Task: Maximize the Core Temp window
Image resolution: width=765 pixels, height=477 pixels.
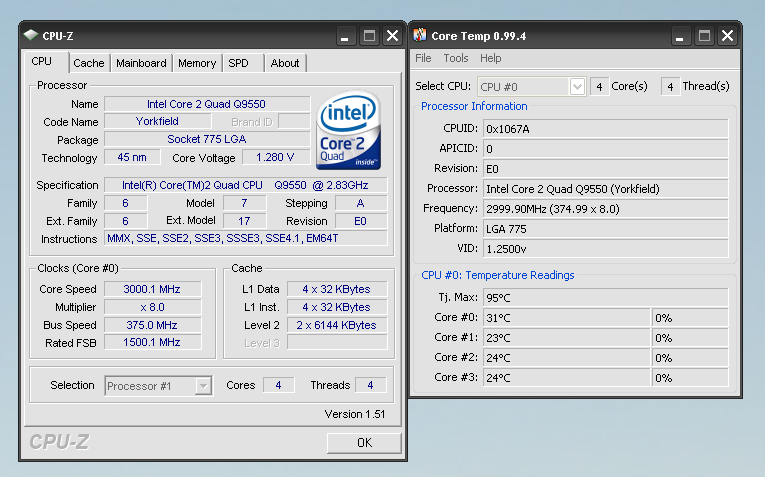Action: (704, 36)
